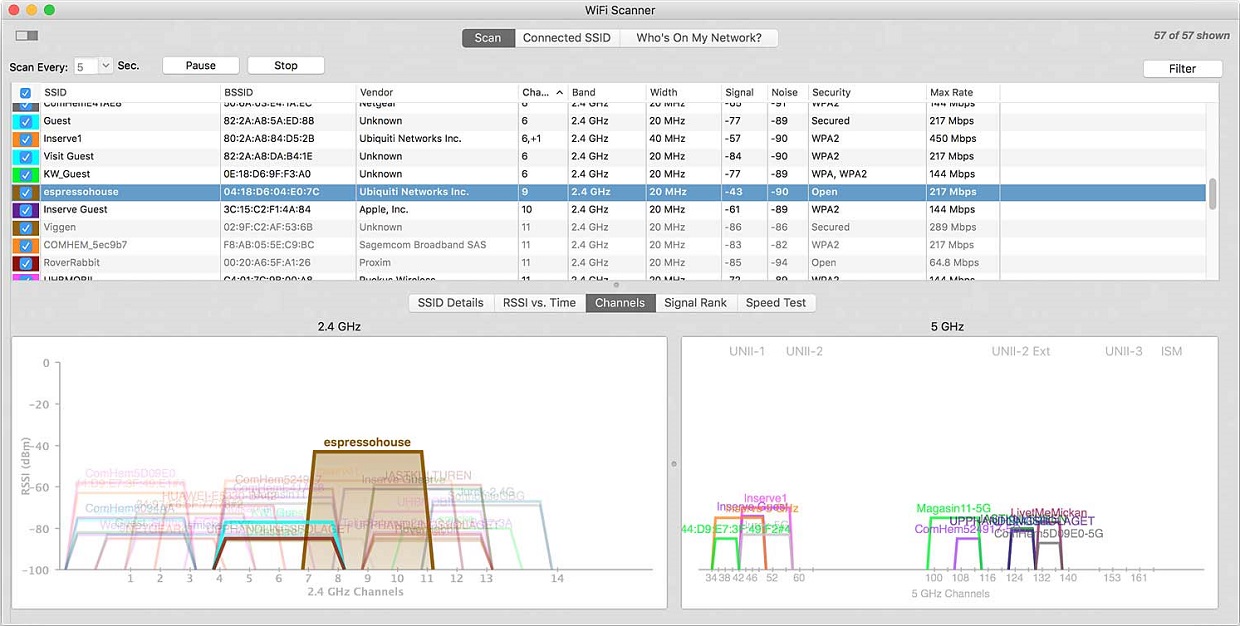Uncheck the RoverRabbit network checkbox
Viewport: 1240px width, 626px height.
point(25,263)
